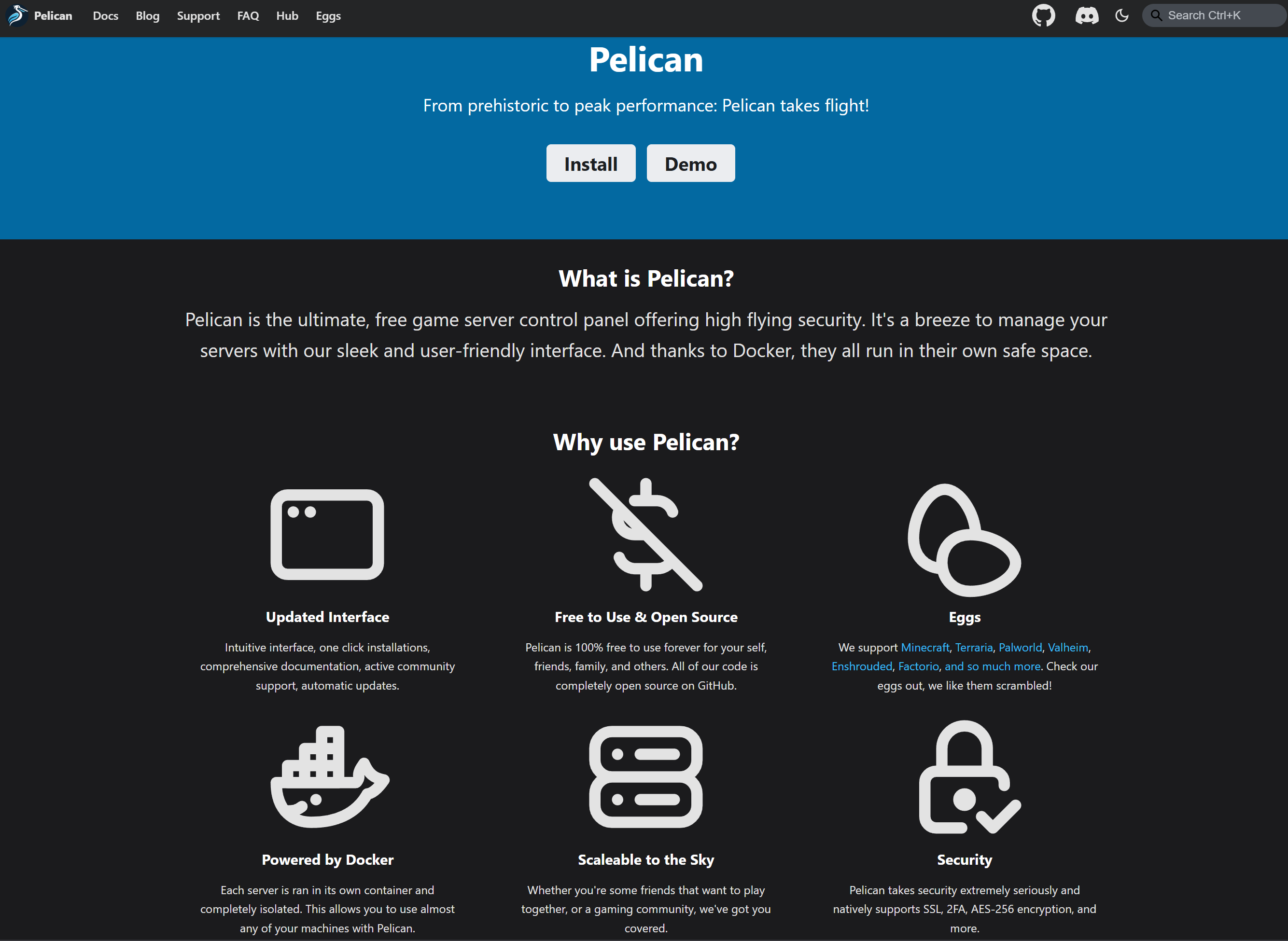Click the Updated Interface window icon
Image resolution: width=1288 pixels, height=941 pixels.
[327, 534]
